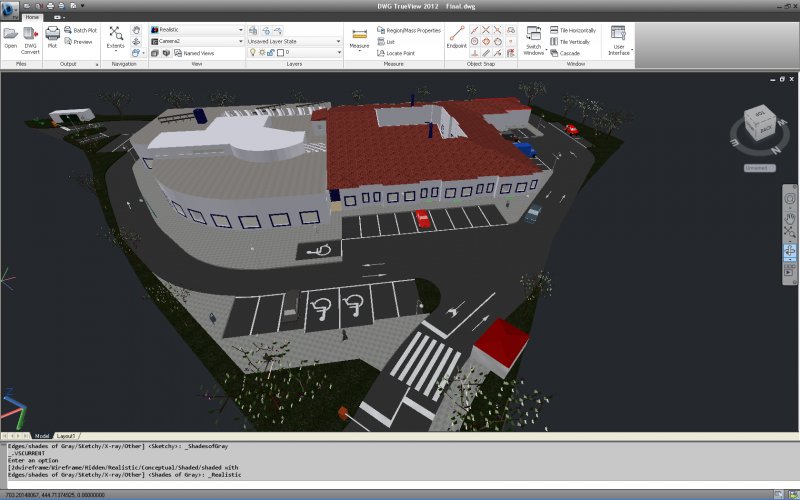Click the ViewCube BACK face

point(766,130)
